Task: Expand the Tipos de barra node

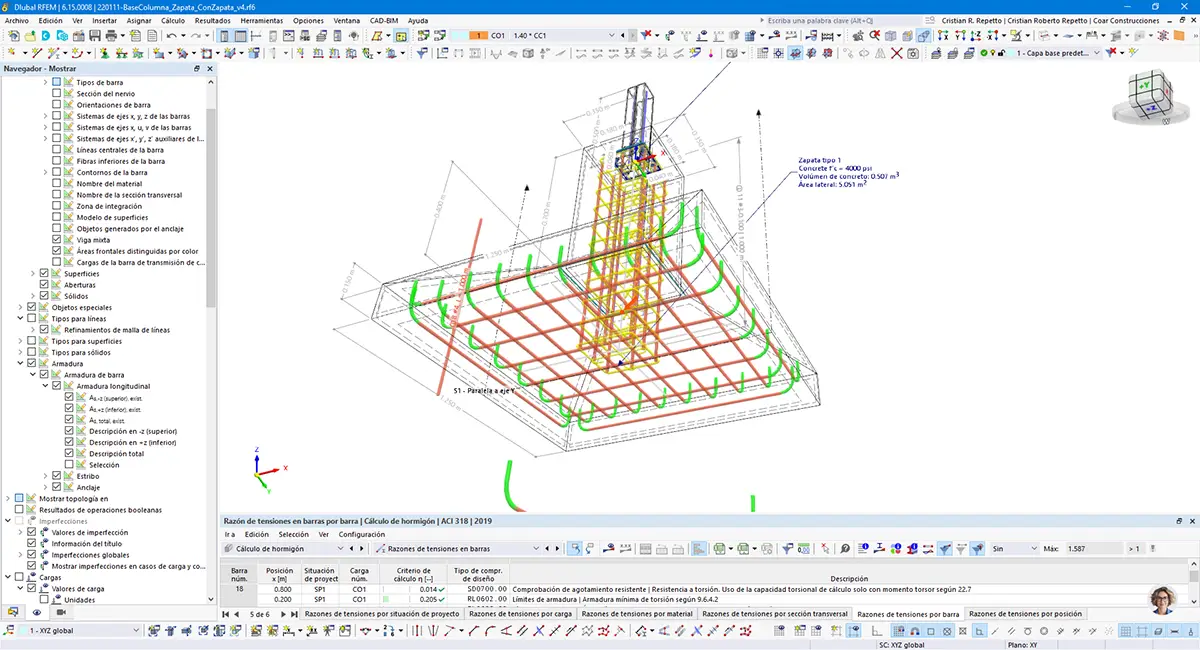Action: point(46,82)
